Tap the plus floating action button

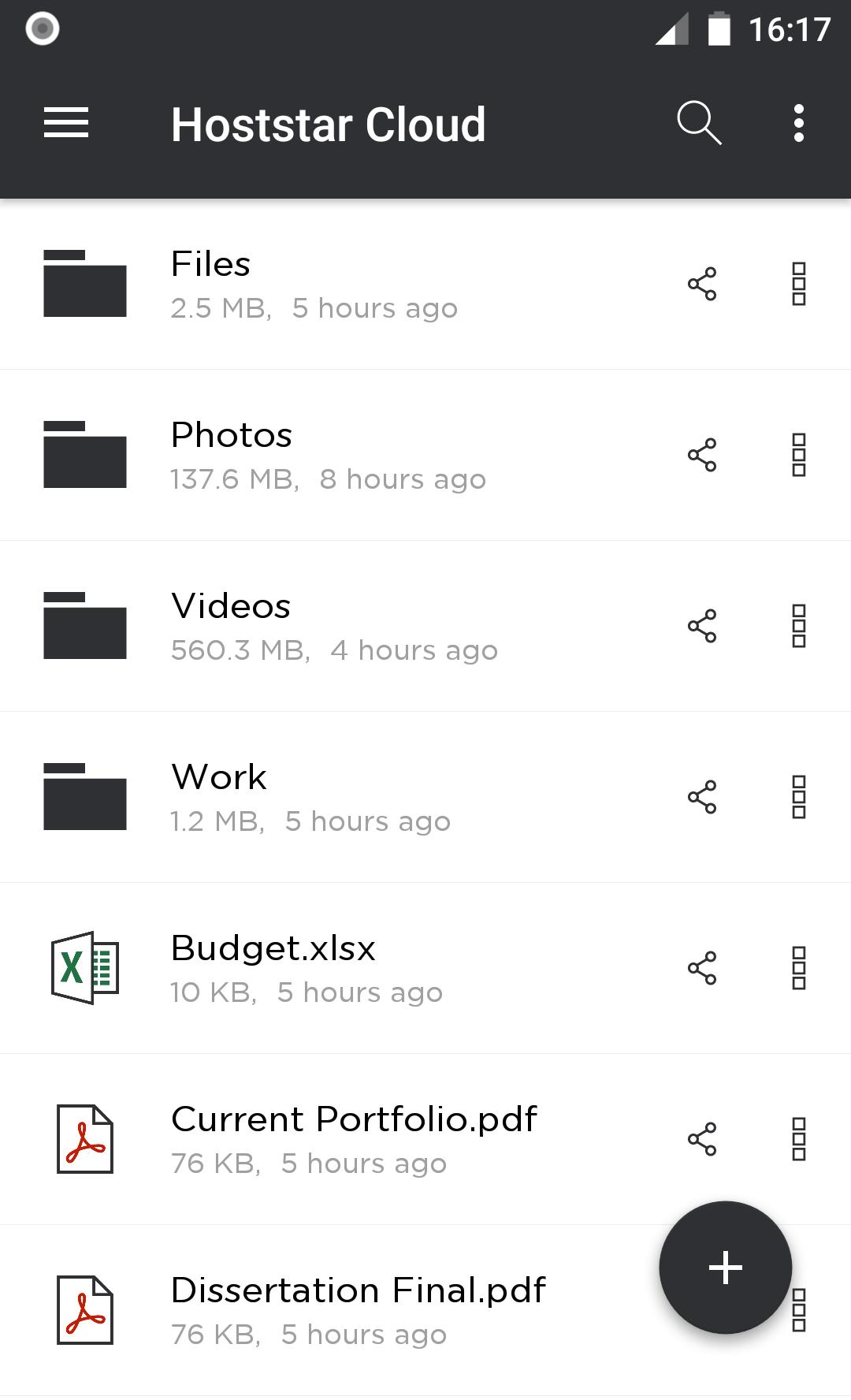click(x=725, y=1268)
